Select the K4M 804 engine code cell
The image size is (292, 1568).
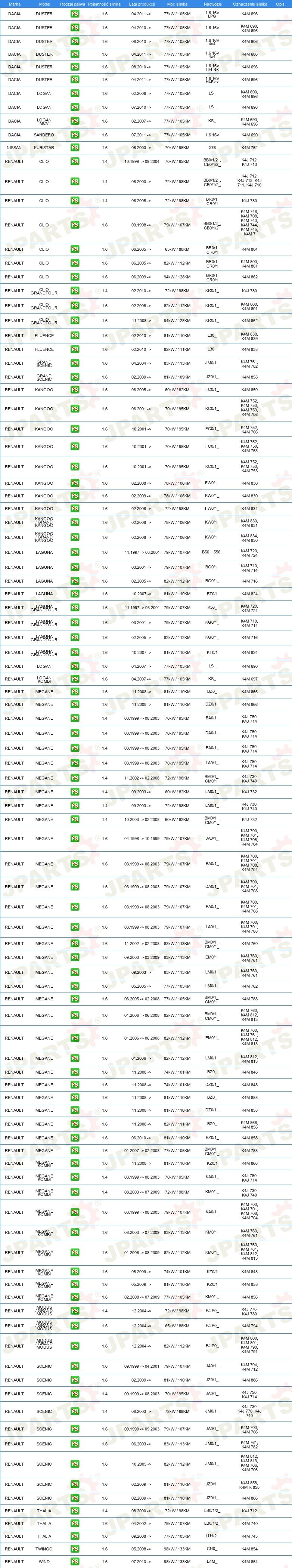(249, 249)
